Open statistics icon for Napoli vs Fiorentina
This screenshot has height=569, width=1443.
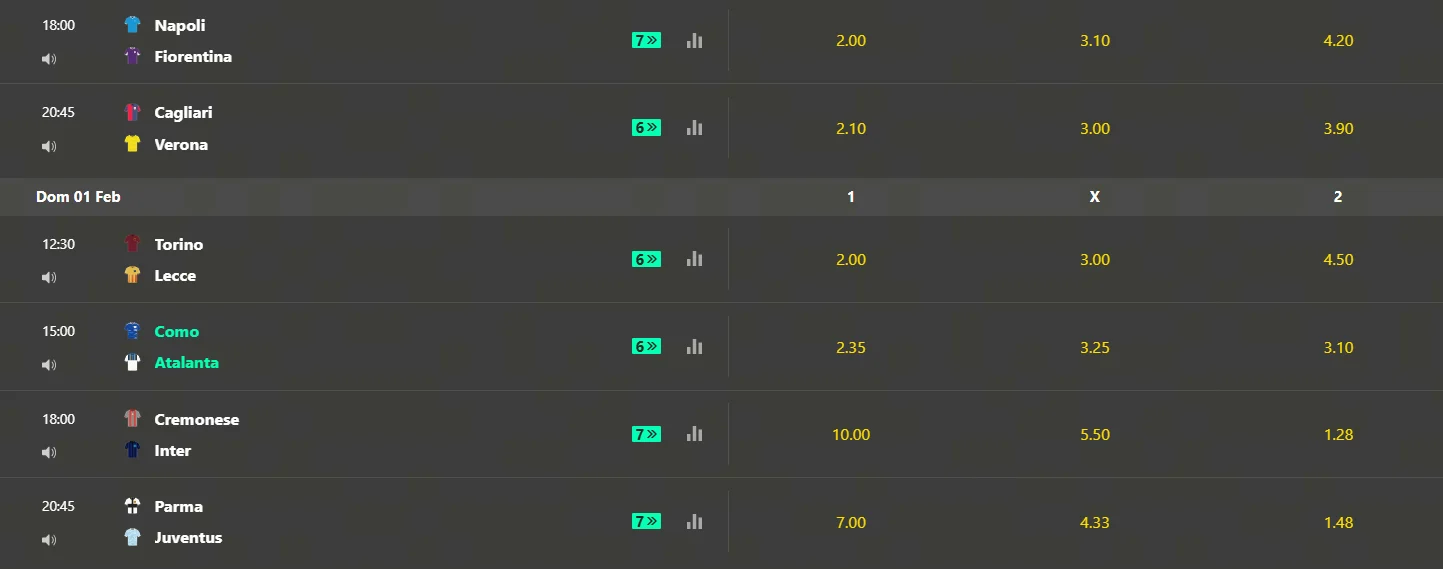(694, 41)
